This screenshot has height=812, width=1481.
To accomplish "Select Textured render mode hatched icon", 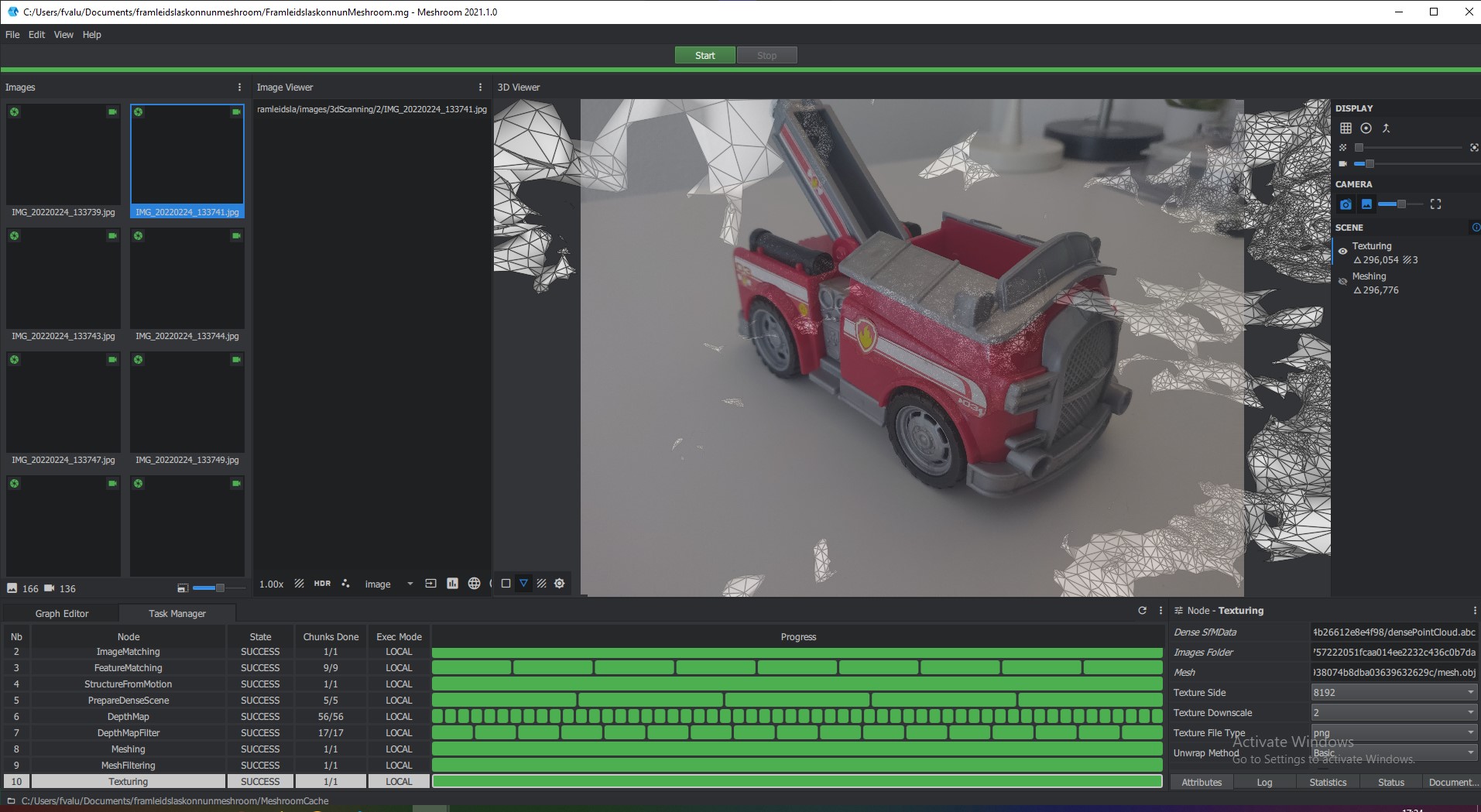I will click(x=541, y=584).
